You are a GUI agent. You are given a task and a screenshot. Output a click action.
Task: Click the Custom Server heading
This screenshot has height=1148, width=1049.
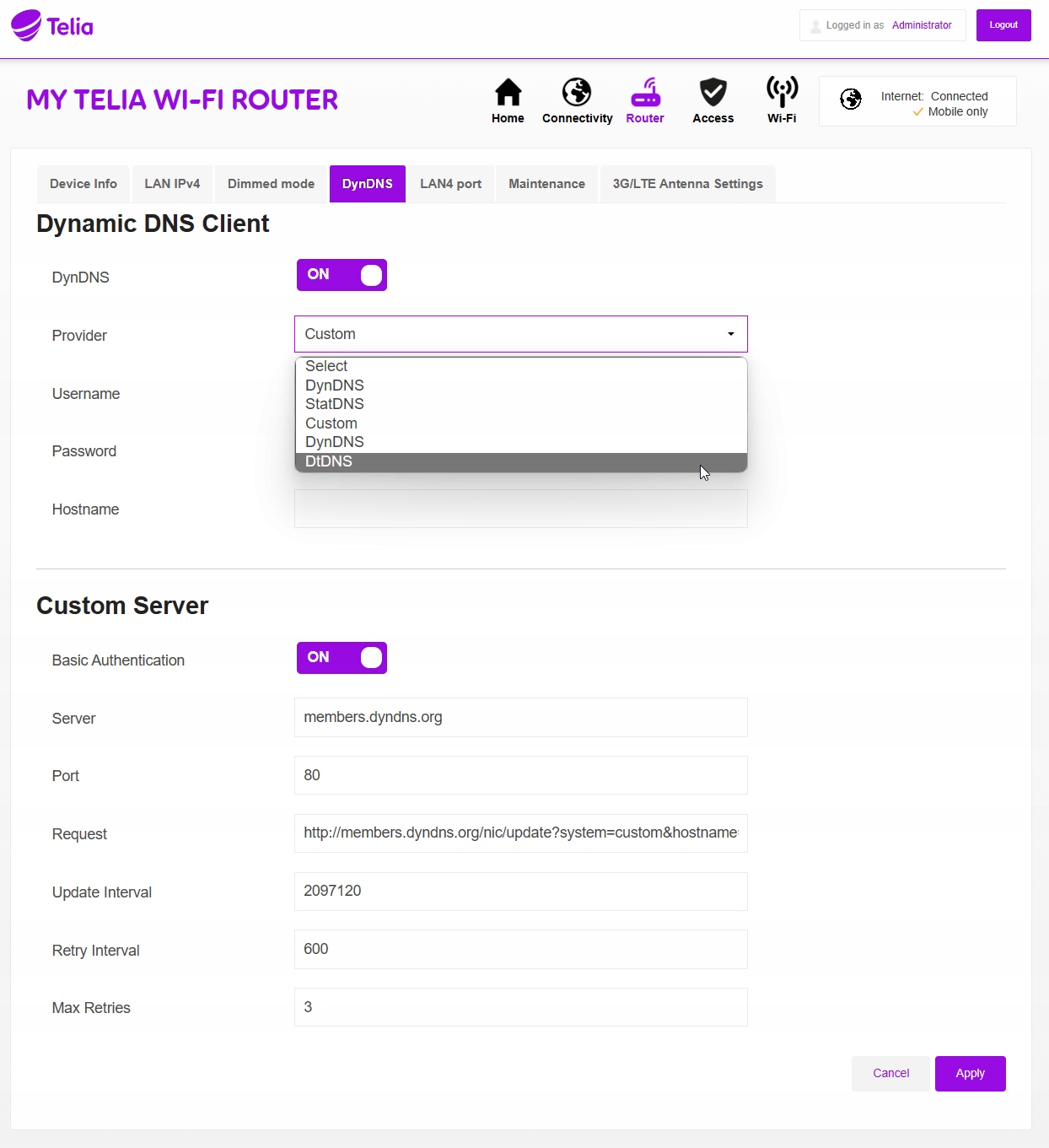[122, 606]
